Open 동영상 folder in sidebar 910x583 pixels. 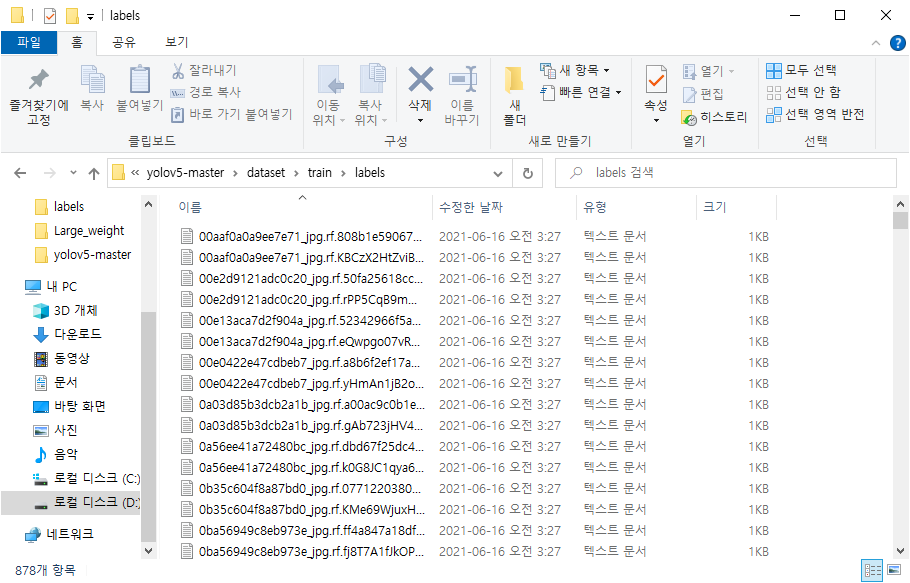[62, 359]
